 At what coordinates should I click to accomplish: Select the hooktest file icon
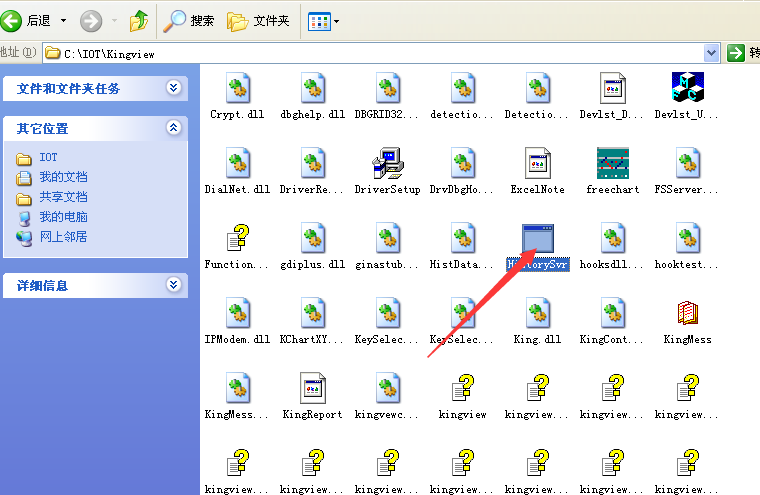pyautogui.click(x=688, y=238)
